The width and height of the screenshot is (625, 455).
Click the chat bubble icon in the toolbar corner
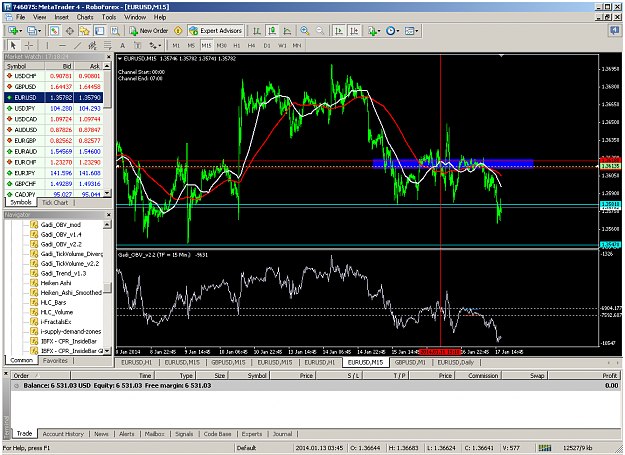click(x=614, y=30)
